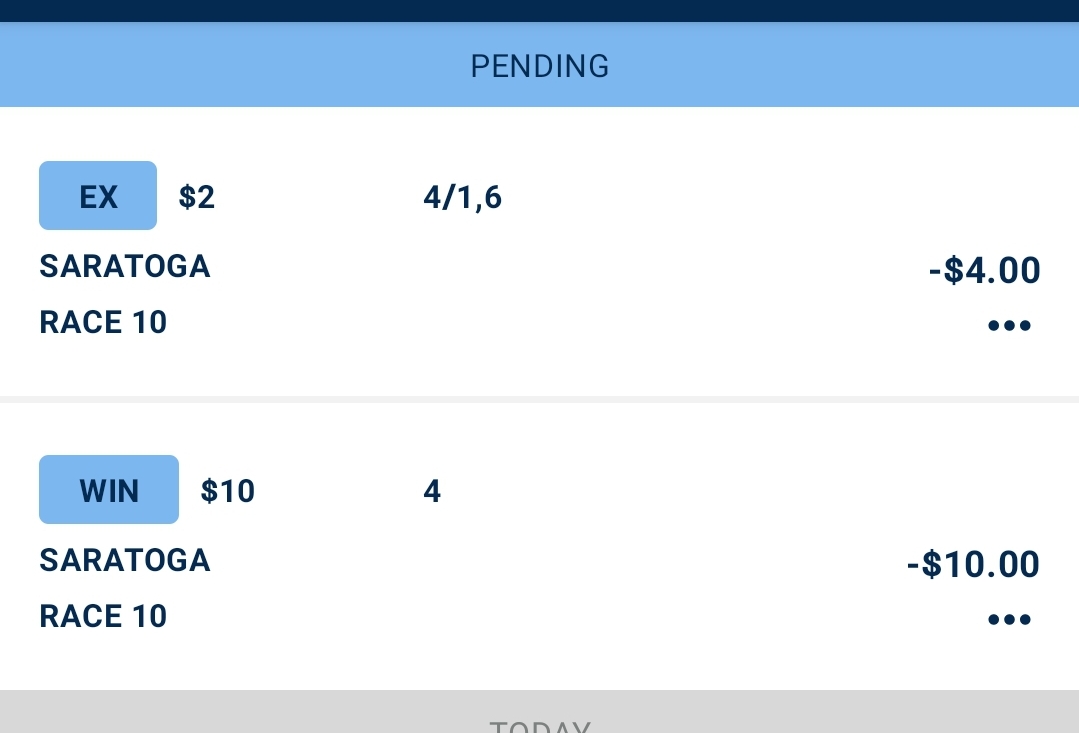The image size is (1079, 733).
Task: Click the 4/1,6 exacta selection
Action: (462, 198)
